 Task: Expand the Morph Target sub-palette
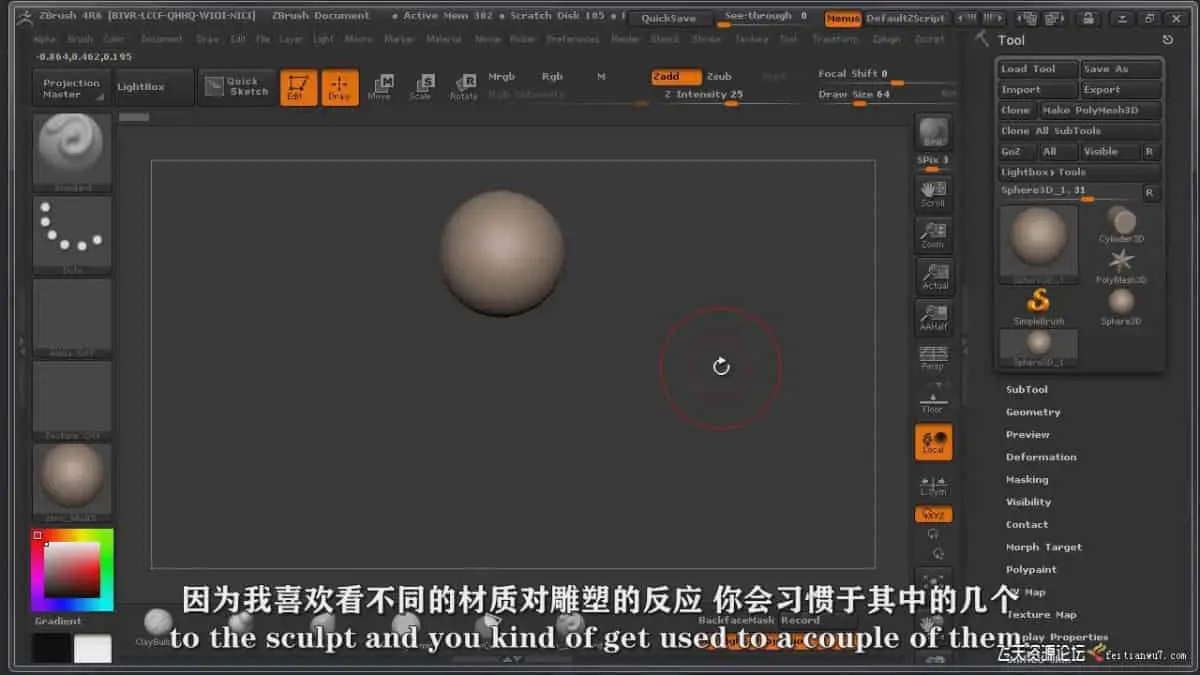pos(1044,547)
